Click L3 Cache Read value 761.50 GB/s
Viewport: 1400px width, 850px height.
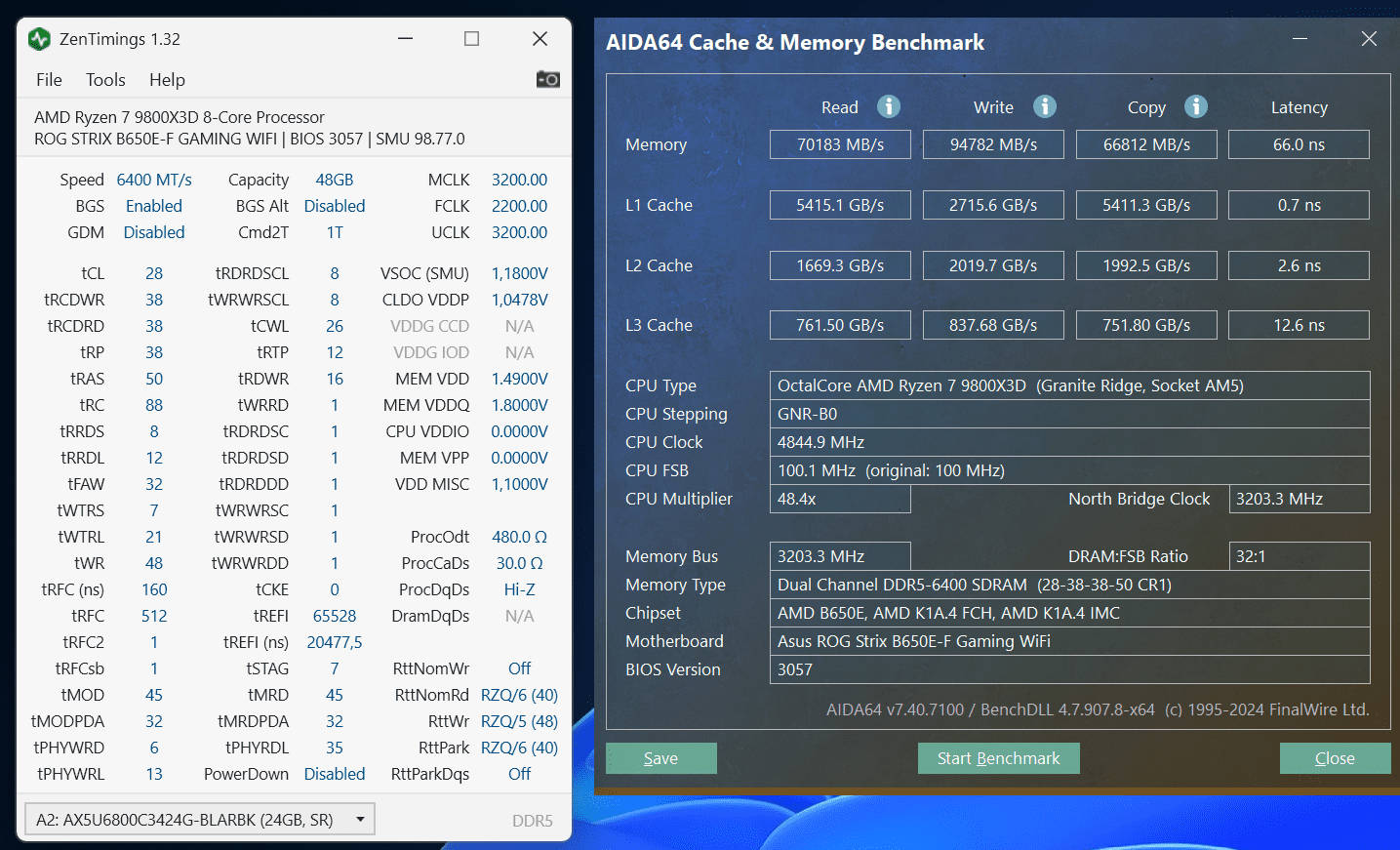point(840,325)
